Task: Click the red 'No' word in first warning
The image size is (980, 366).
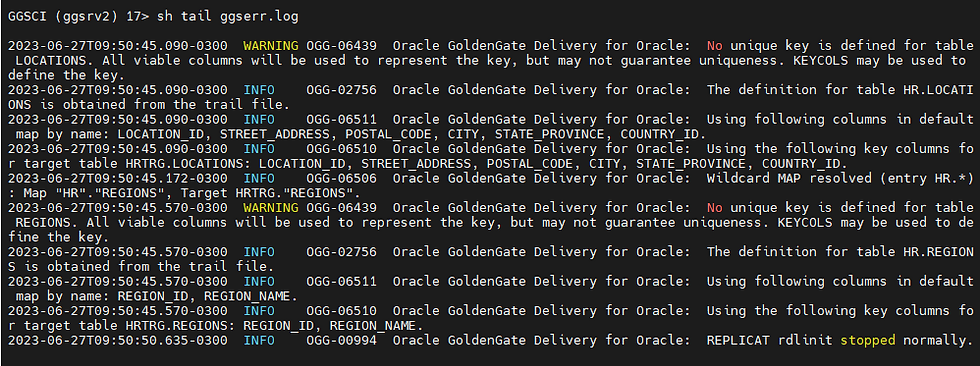Action: (x=714, y=46)
